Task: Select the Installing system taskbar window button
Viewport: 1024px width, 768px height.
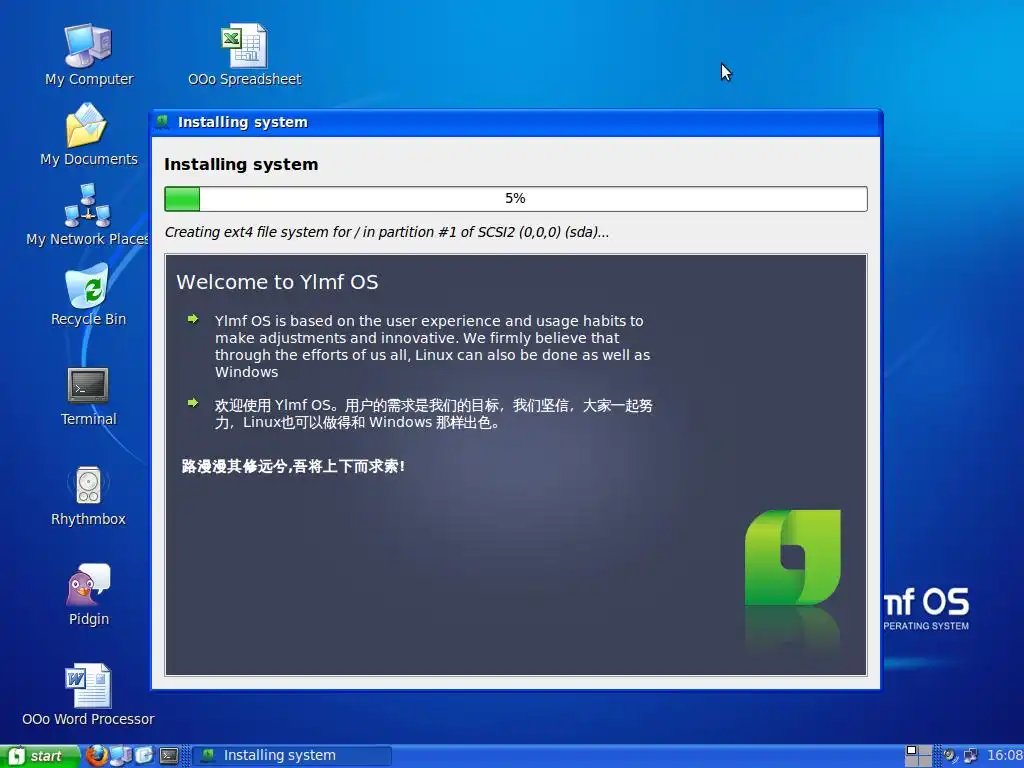Action: coord(293,756)
